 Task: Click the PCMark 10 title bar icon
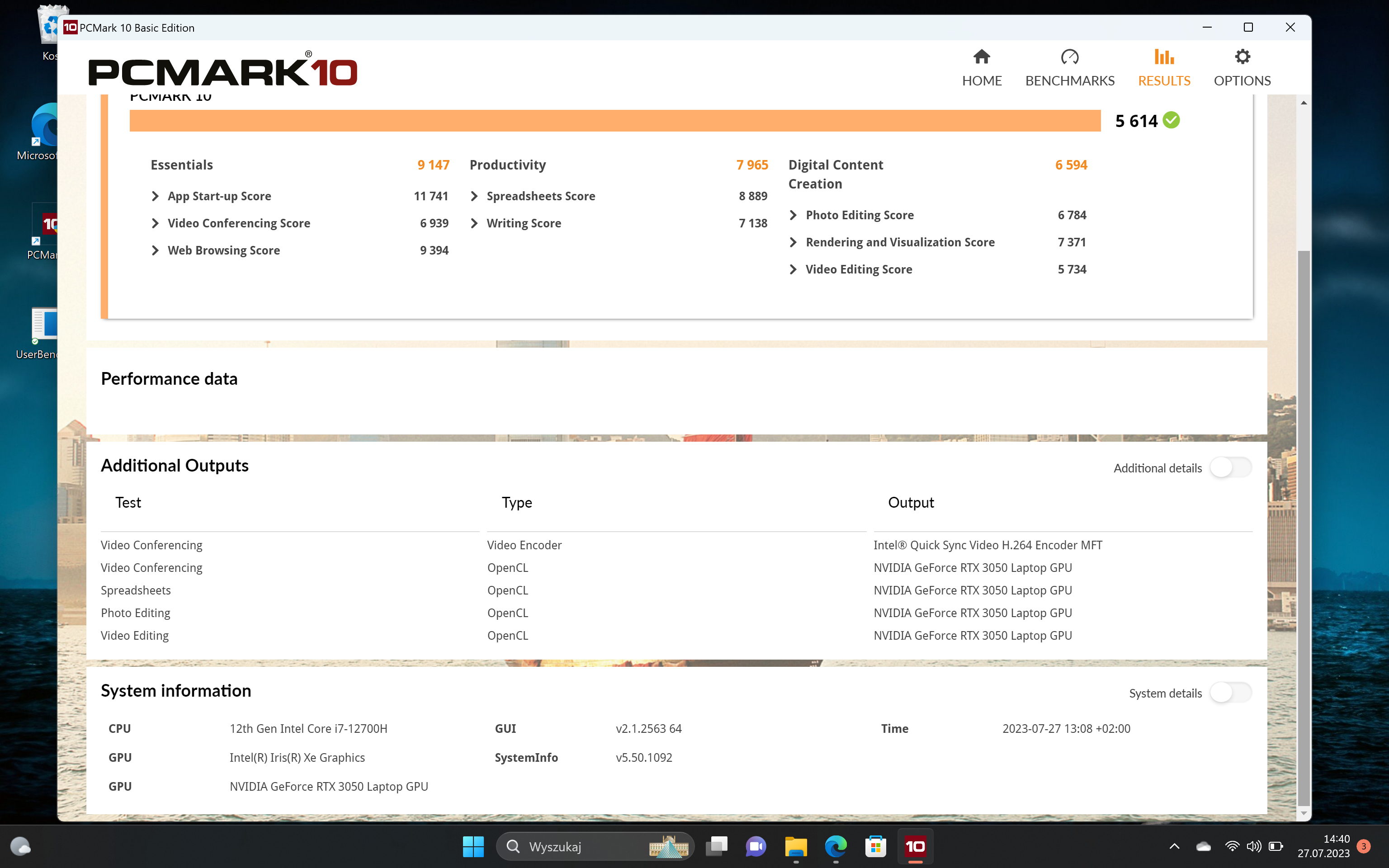point(70,28)
